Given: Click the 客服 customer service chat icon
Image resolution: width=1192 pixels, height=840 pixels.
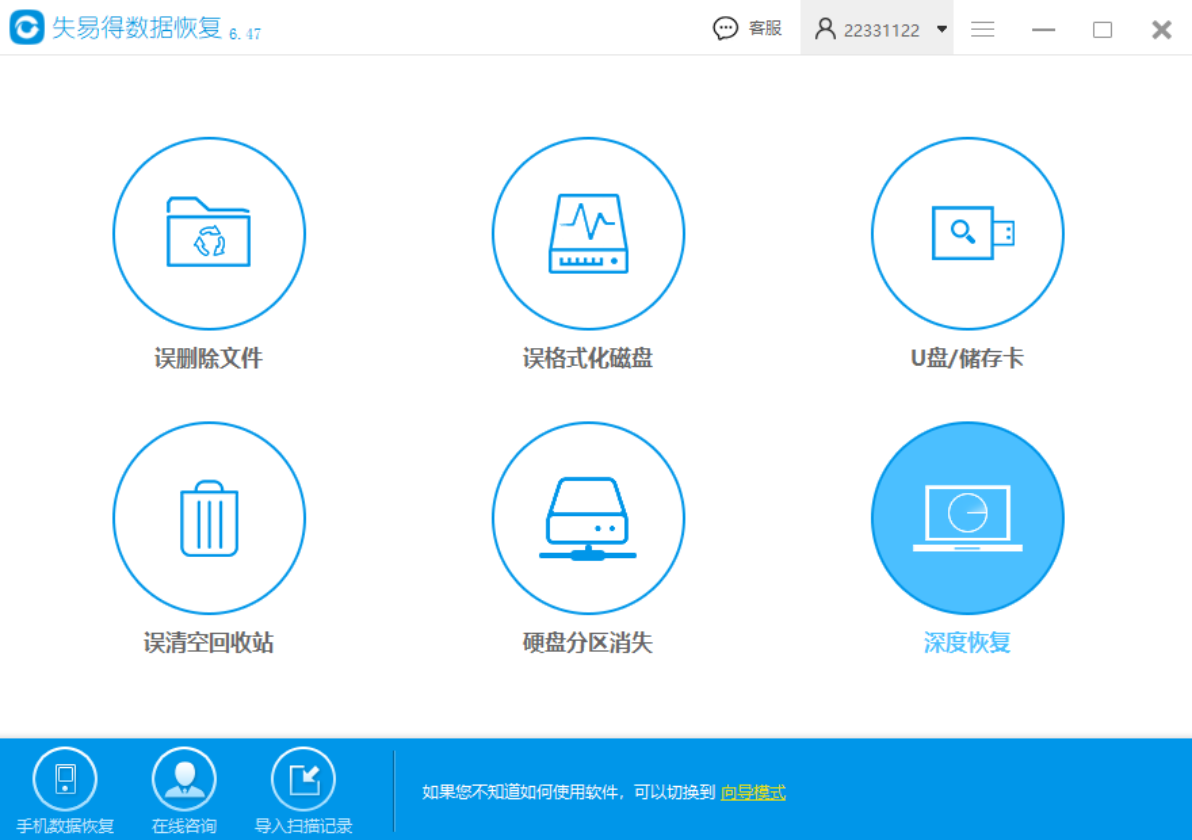Looking at the screenshot, I should [724, 28].
